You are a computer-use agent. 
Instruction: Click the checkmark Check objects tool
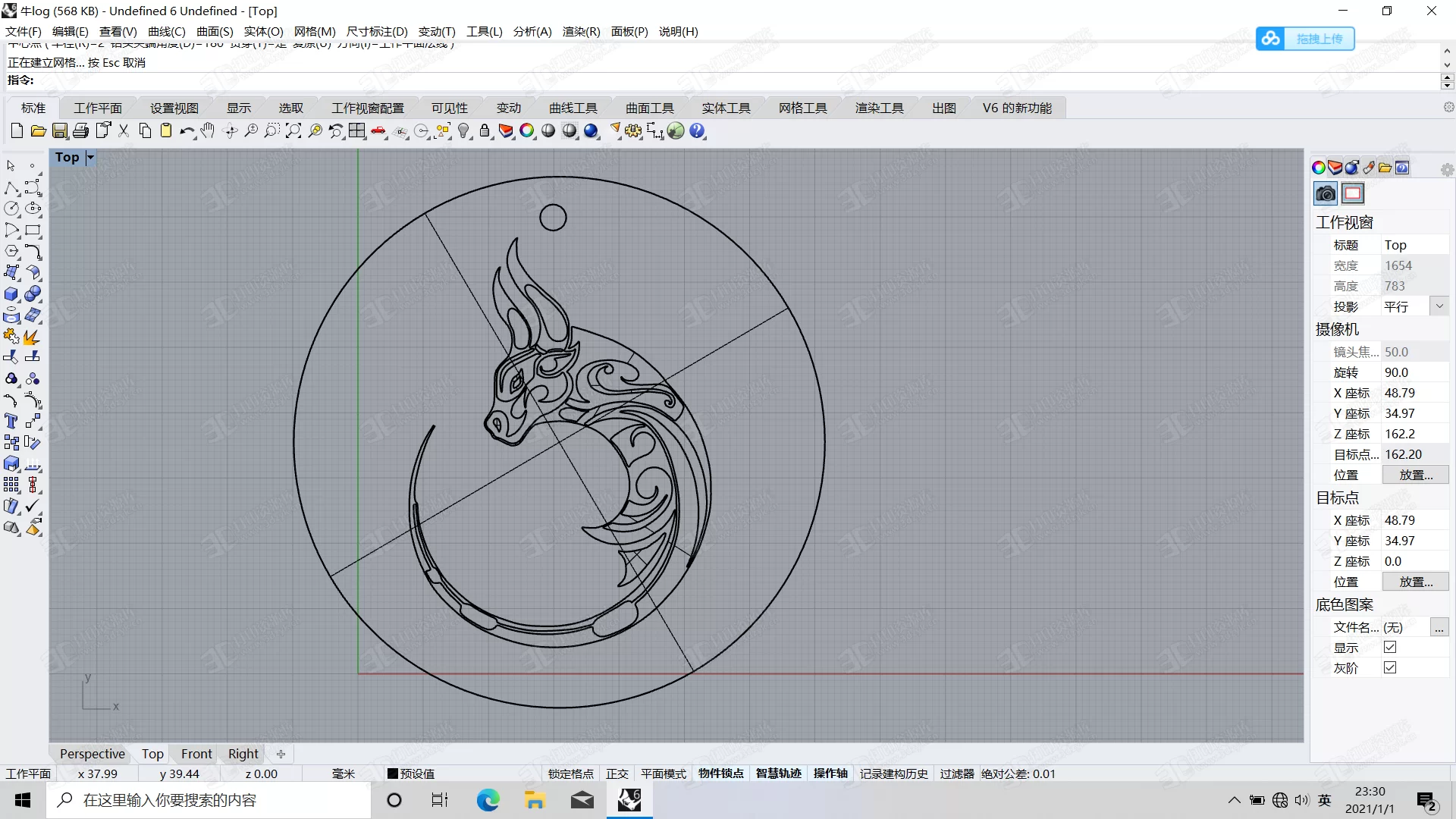pyautogui.click(x=33, y=506)
